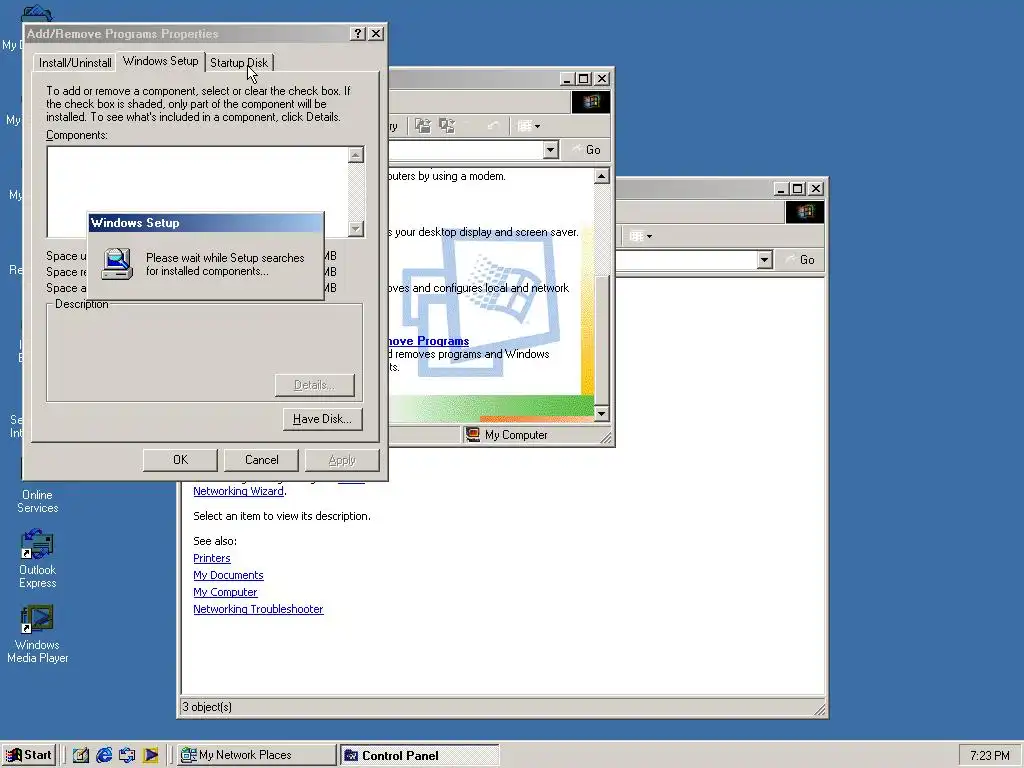Open the Start menu
Image resolution: width=1024 pixels, height=768 pixels.
29,755
